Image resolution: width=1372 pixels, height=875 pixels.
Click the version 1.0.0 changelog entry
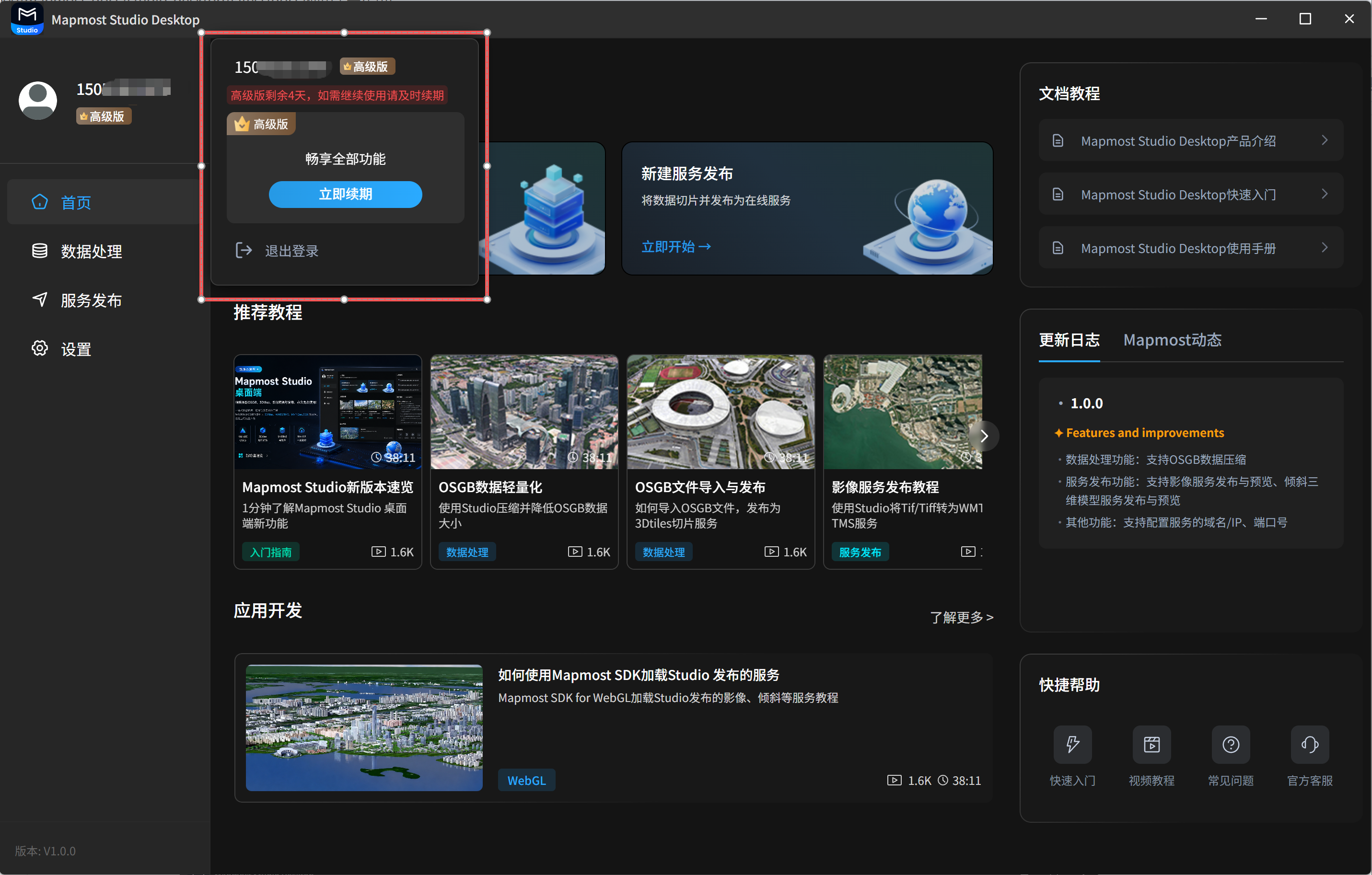[1087, 403]
